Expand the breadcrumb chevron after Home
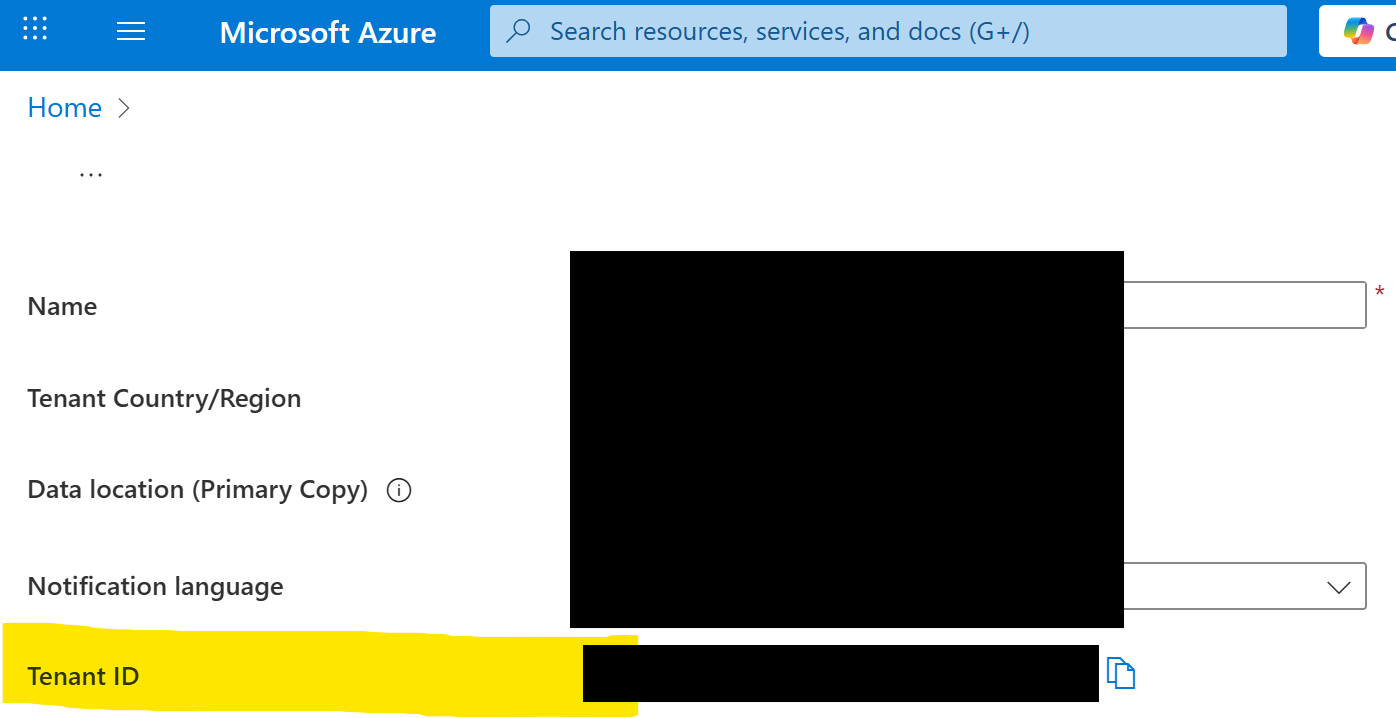 click(124, 109)
